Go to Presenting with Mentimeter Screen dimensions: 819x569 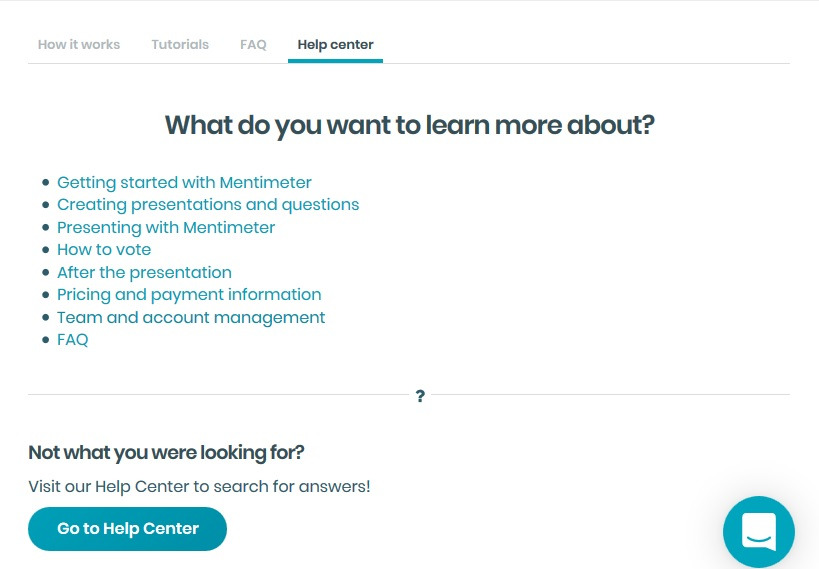166,228
